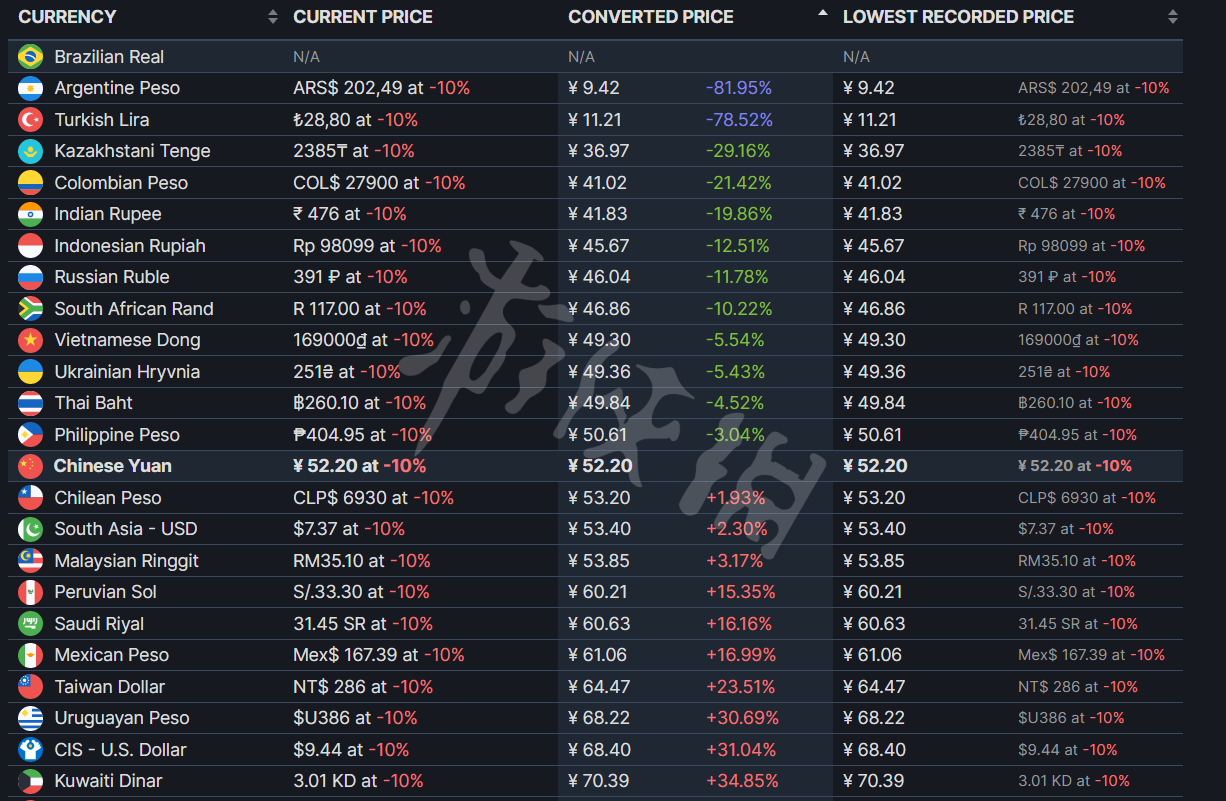The width and height of the screenshot is (1226, 801).
Task: Click the Argentine Peso flag icon
Action: coord(30,88)
